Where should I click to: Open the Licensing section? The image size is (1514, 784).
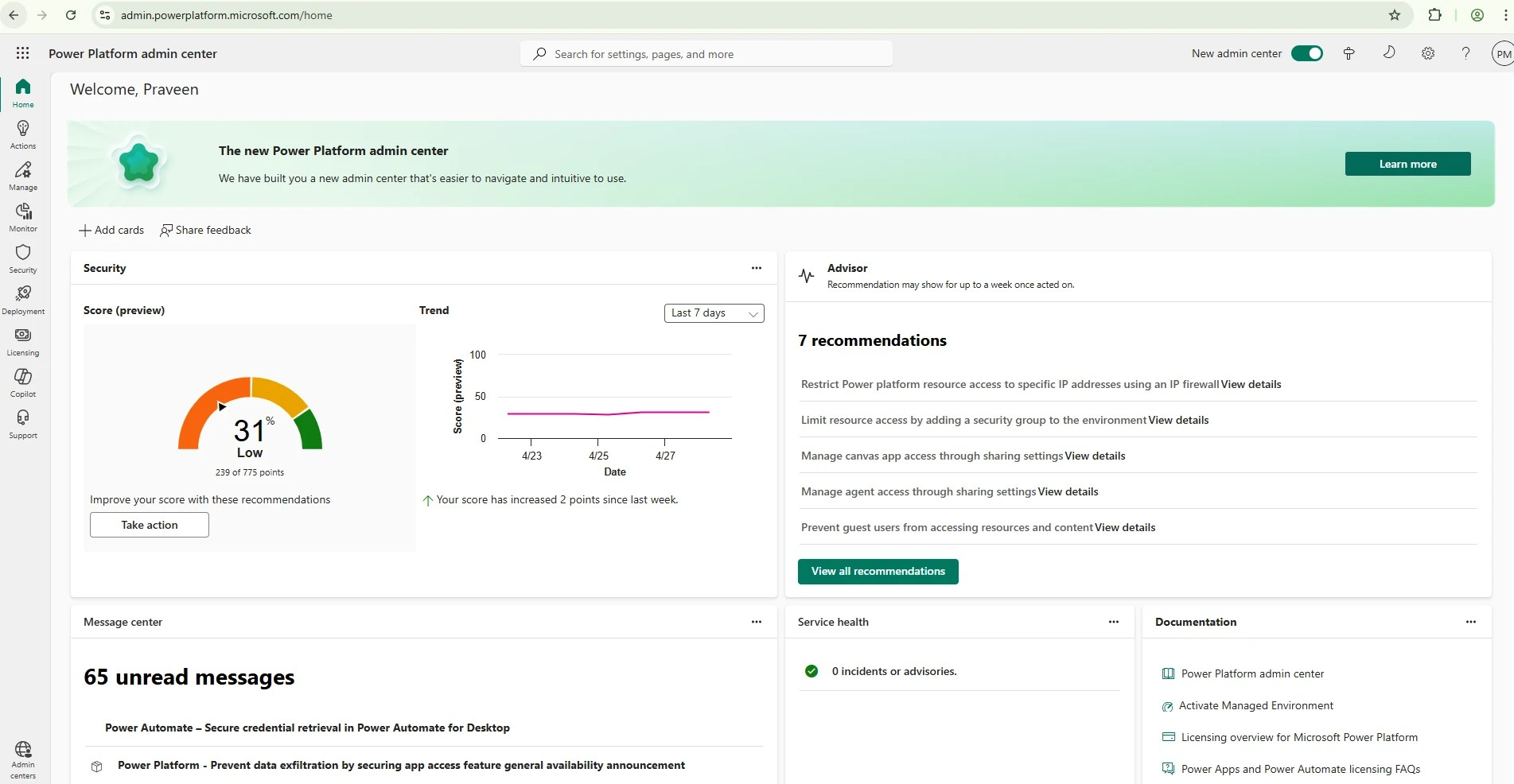(x=23, y=341)
